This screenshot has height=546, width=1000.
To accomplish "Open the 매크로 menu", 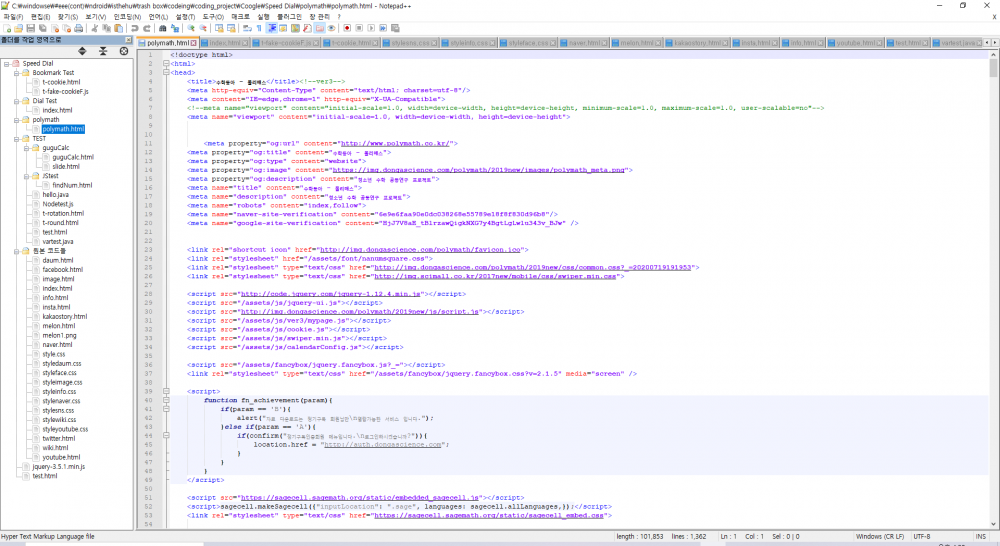I will pyautogui.click(x=240, y=17).
